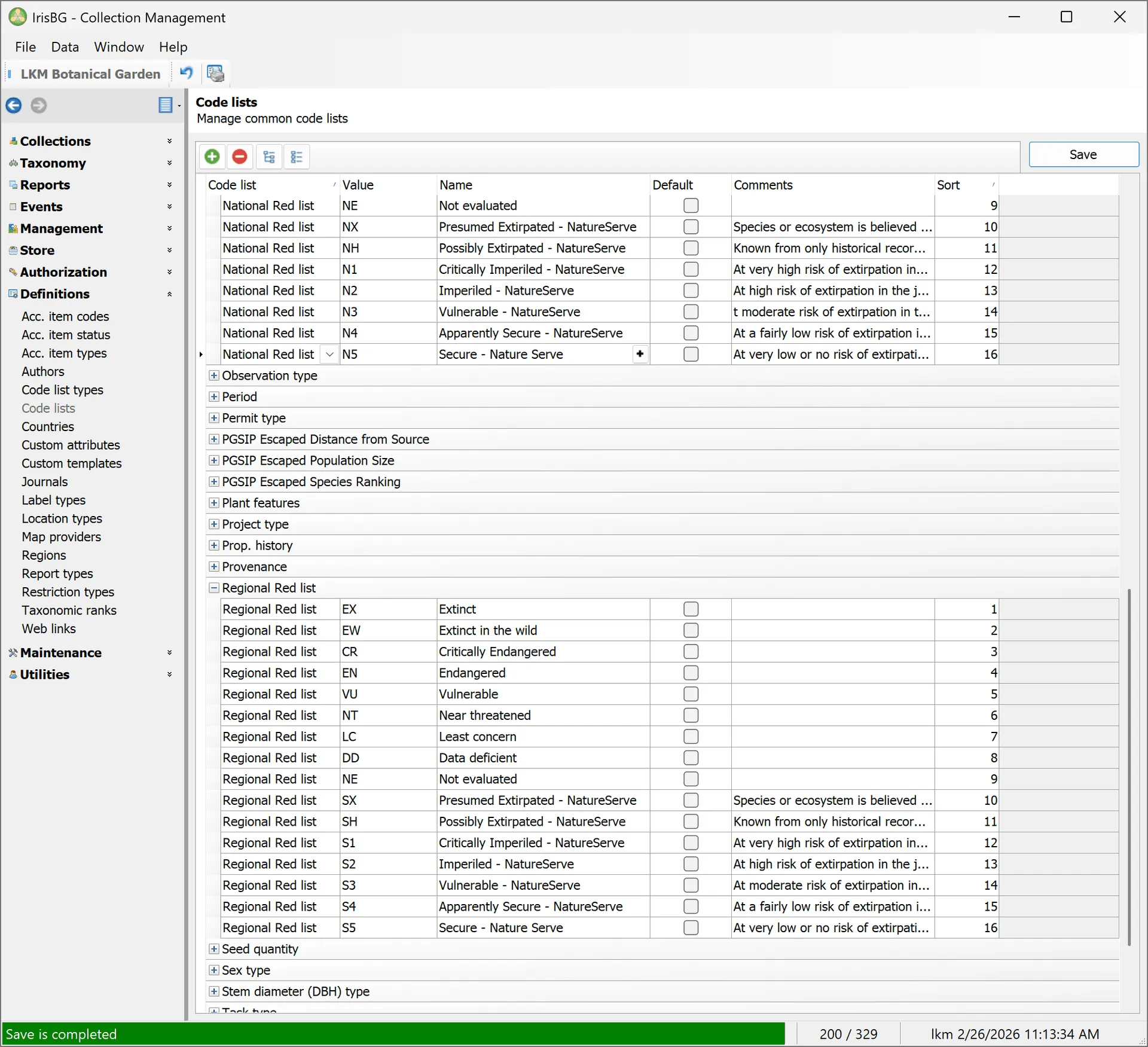Click the Maintenance tools icon
The height and width of the screenshot is (1047, 1148).
click(x=13, y=653)
